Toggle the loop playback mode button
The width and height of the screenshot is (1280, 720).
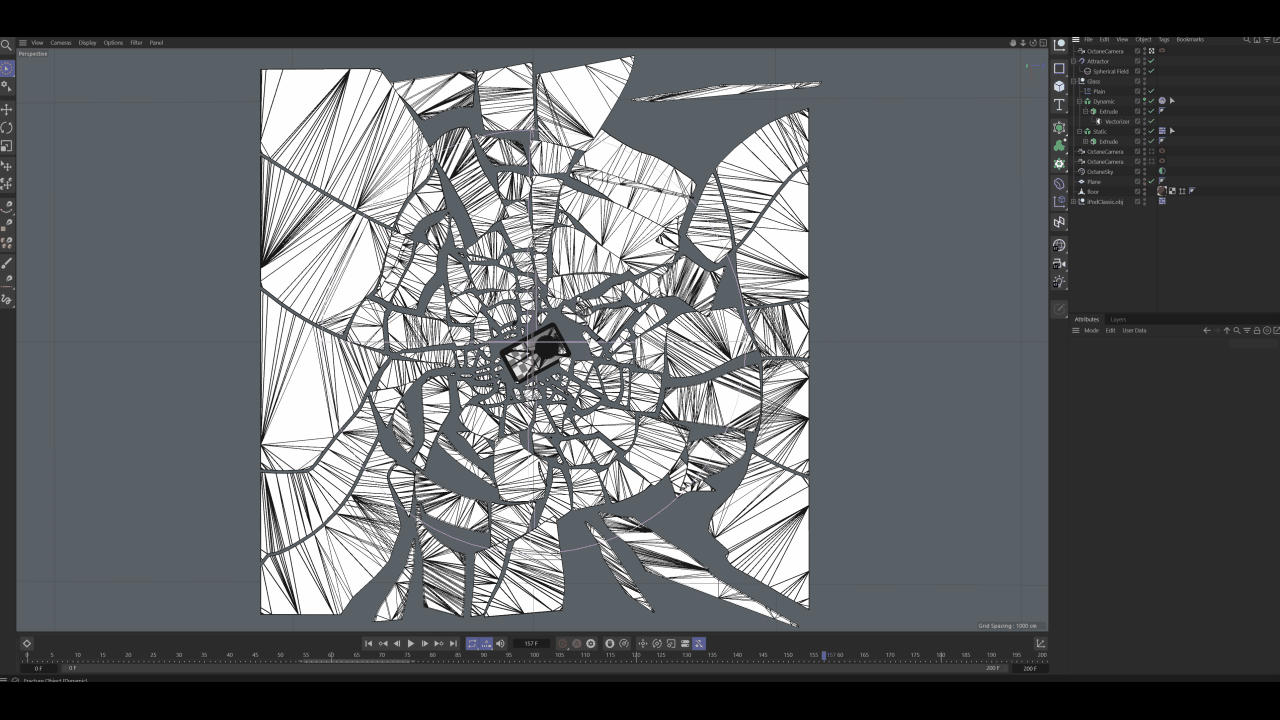pos(472,644)
